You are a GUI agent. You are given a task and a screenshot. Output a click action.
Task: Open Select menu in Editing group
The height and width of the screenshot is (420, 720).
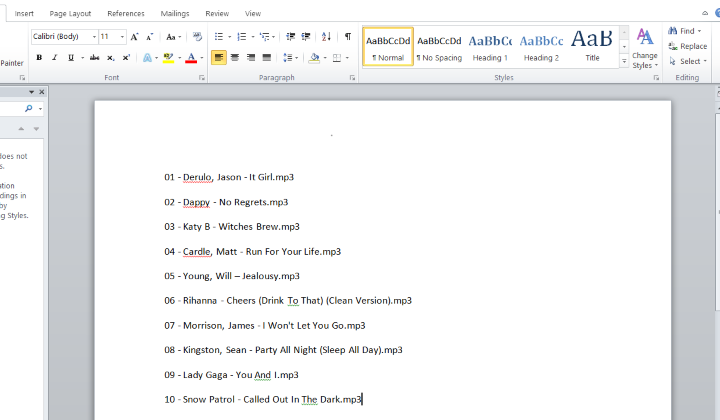688,62
